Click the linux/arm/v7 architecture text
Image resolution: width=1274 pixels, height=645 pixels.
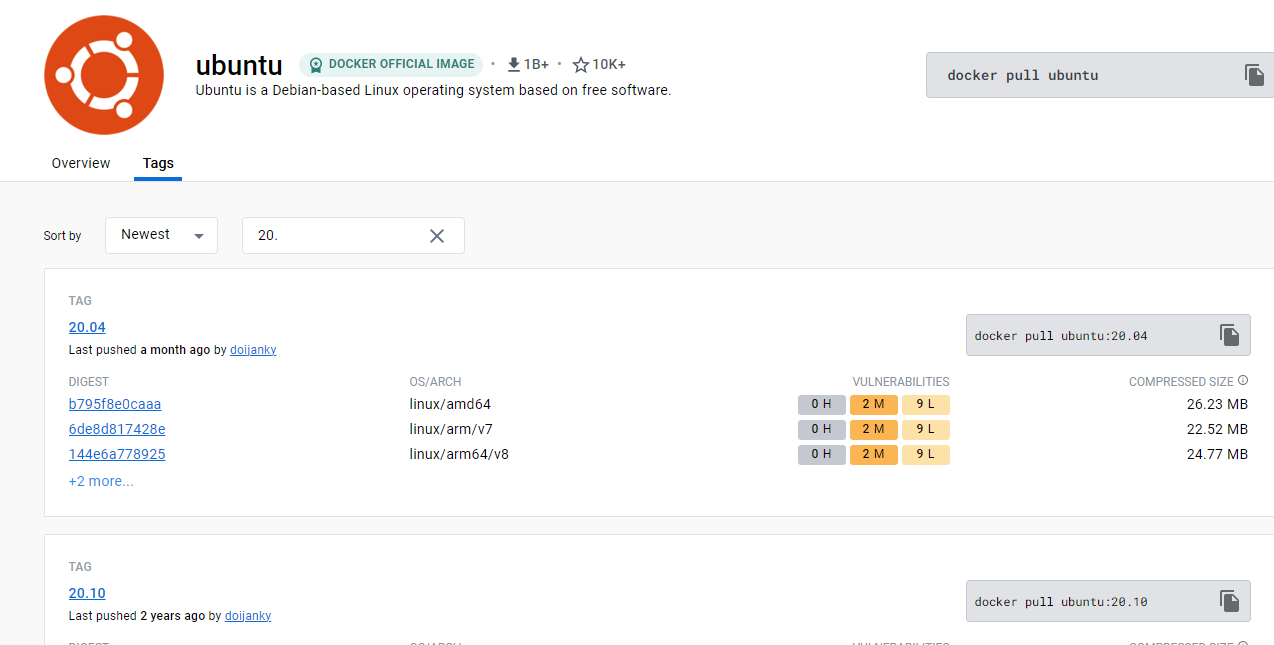[451, 430]
